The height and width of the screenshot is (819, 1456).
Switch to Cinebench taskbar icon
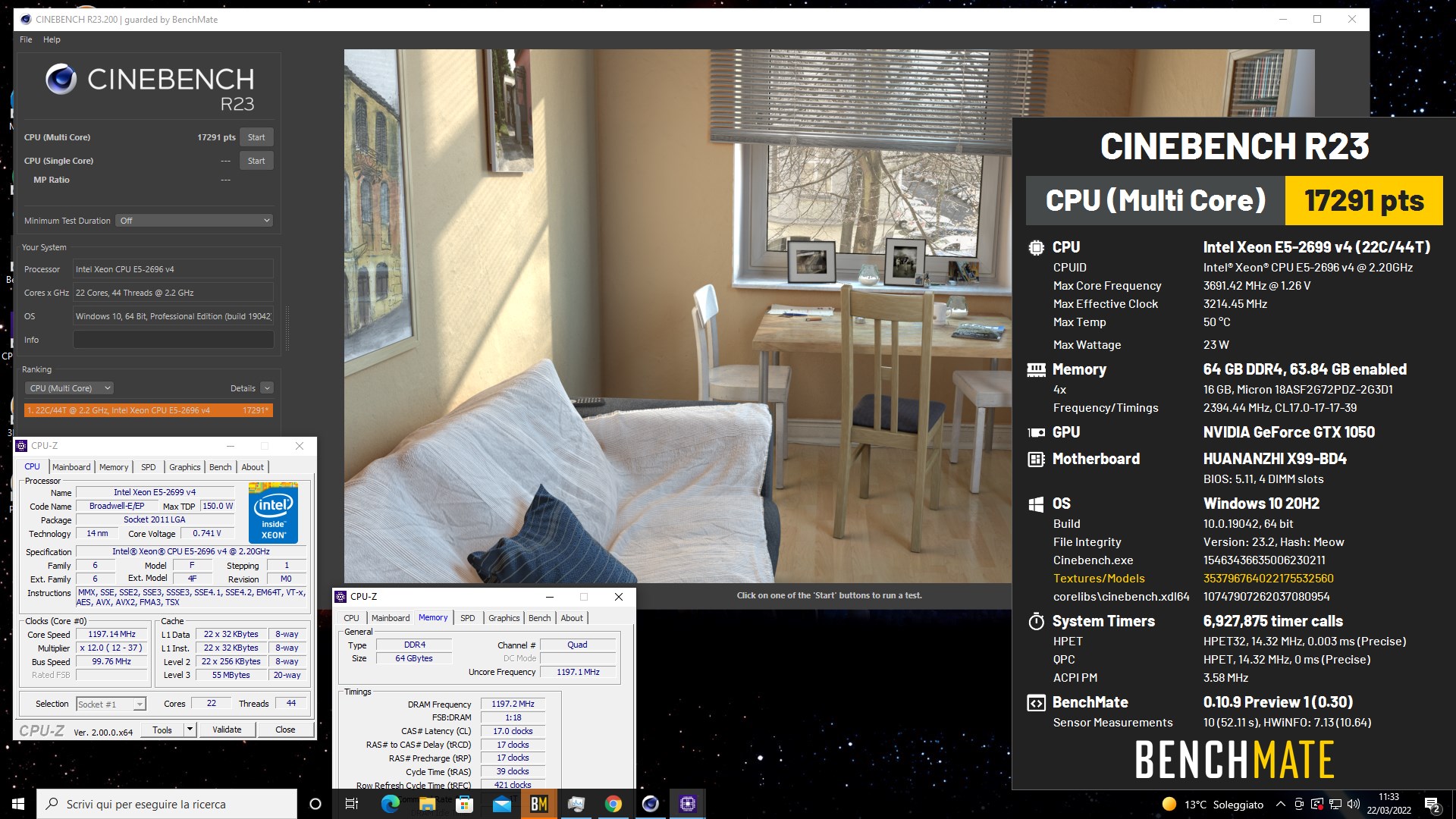(x=650, y=804)
